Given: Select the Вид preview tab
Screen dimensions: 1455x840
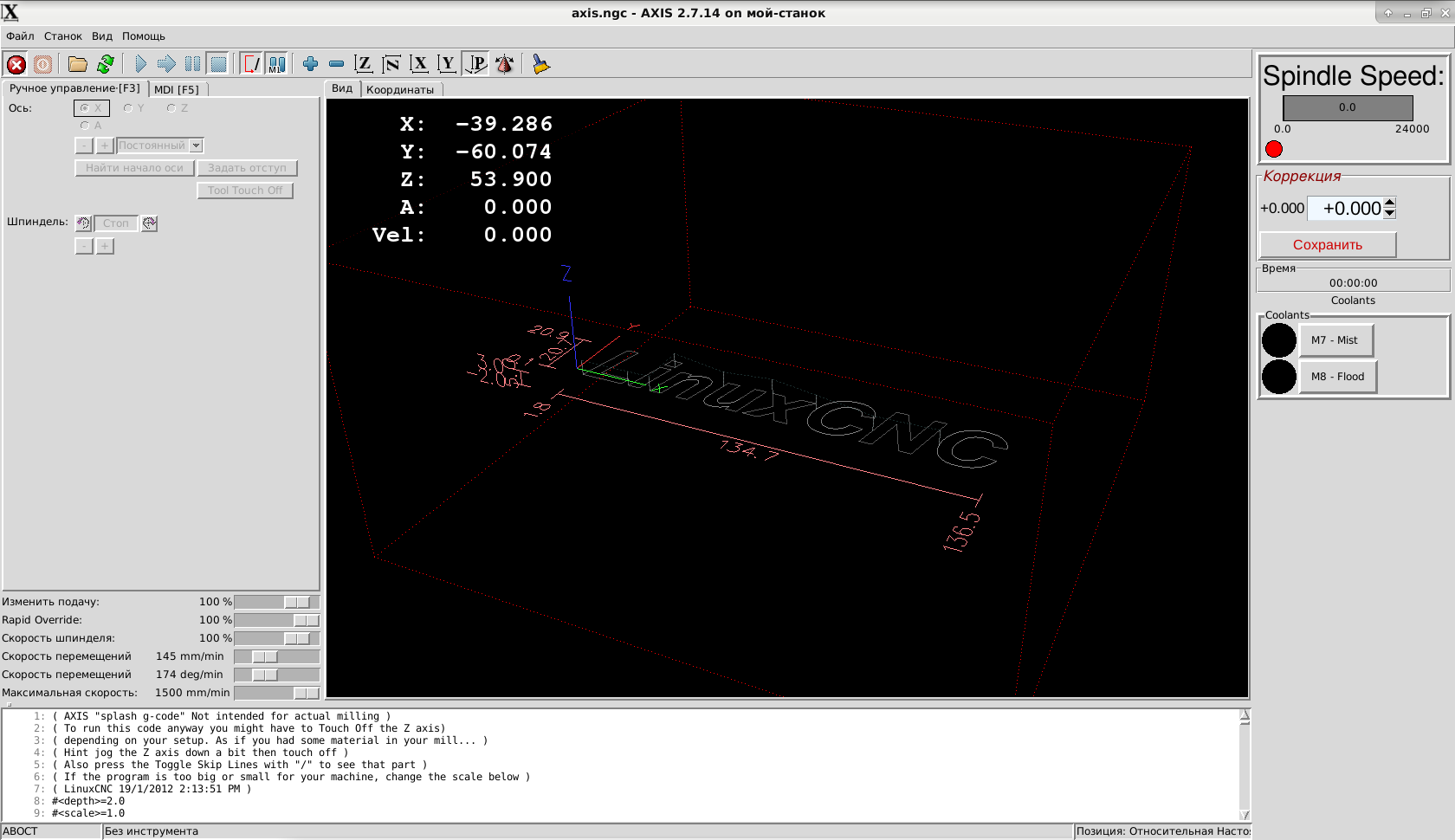Looking at the screenshot, I should coord(342,88).
